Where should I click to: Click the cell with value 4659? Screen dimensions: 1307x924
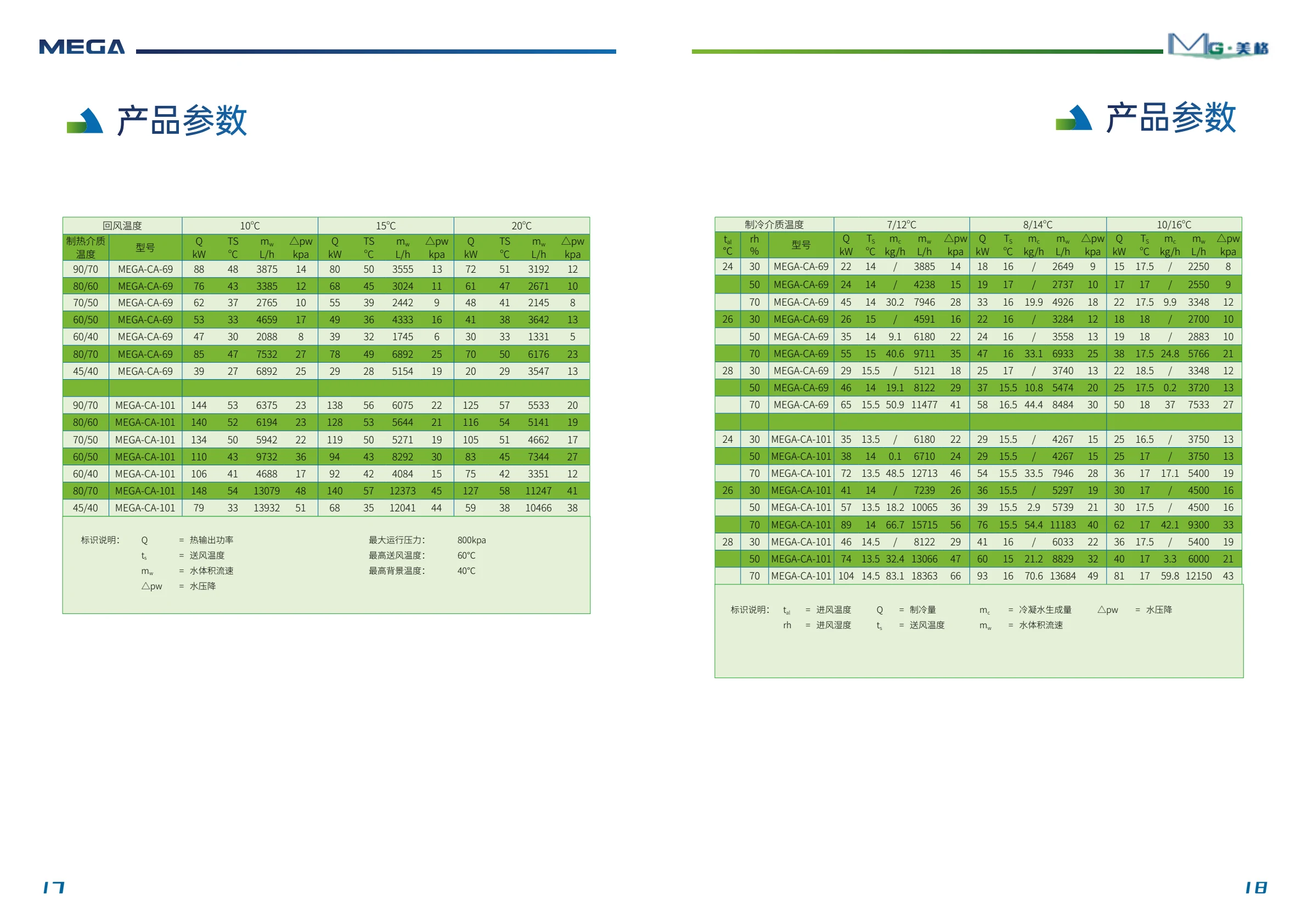click(267, 320)
